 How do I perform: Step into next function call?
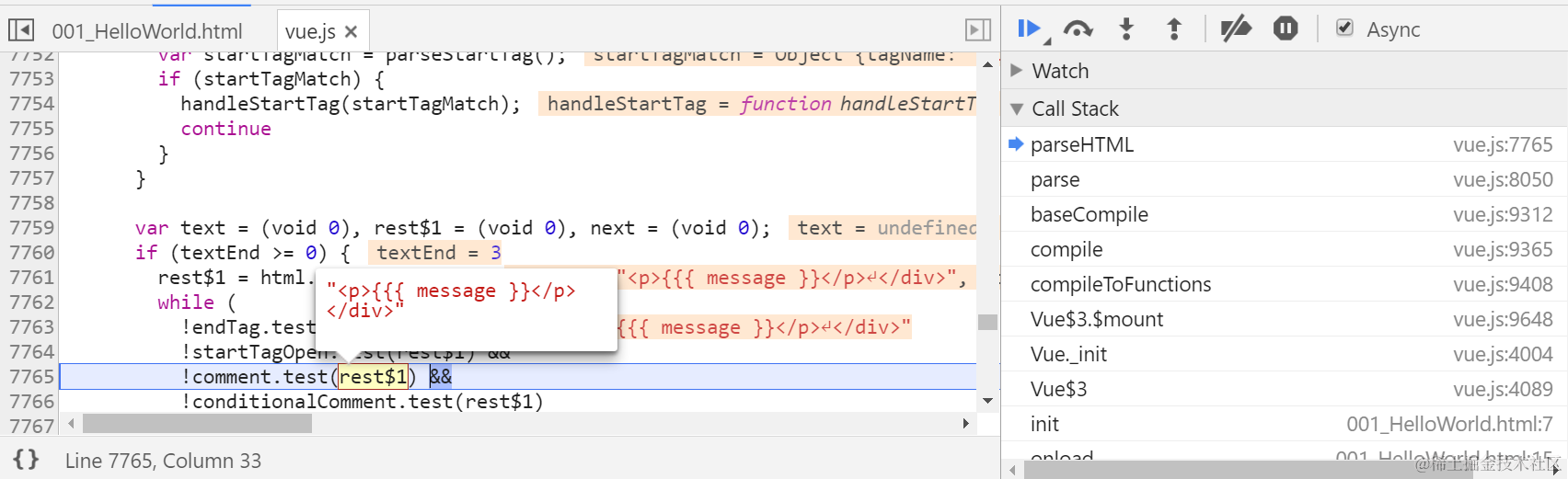point(1126,29)
